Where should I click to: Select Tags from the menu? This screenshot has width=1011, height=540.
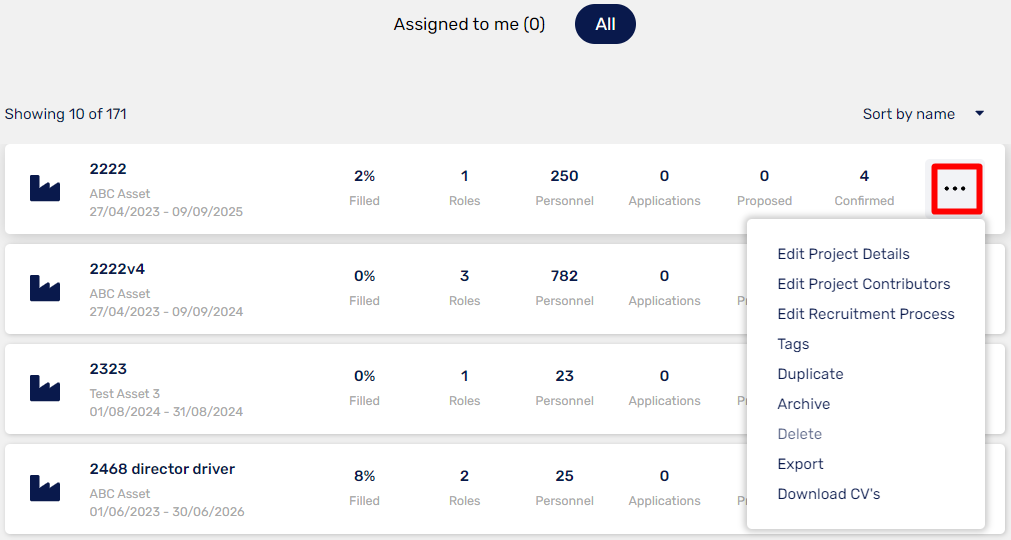tap(793, 344)
